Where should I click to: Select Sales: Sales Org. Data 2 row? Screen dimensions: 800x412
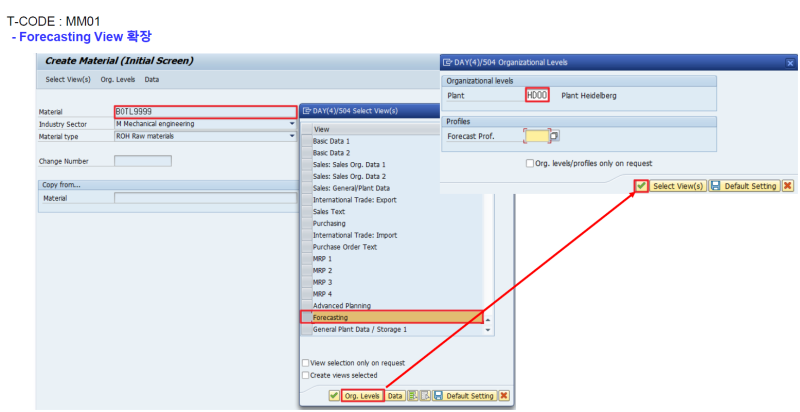[x=391, y=176]
